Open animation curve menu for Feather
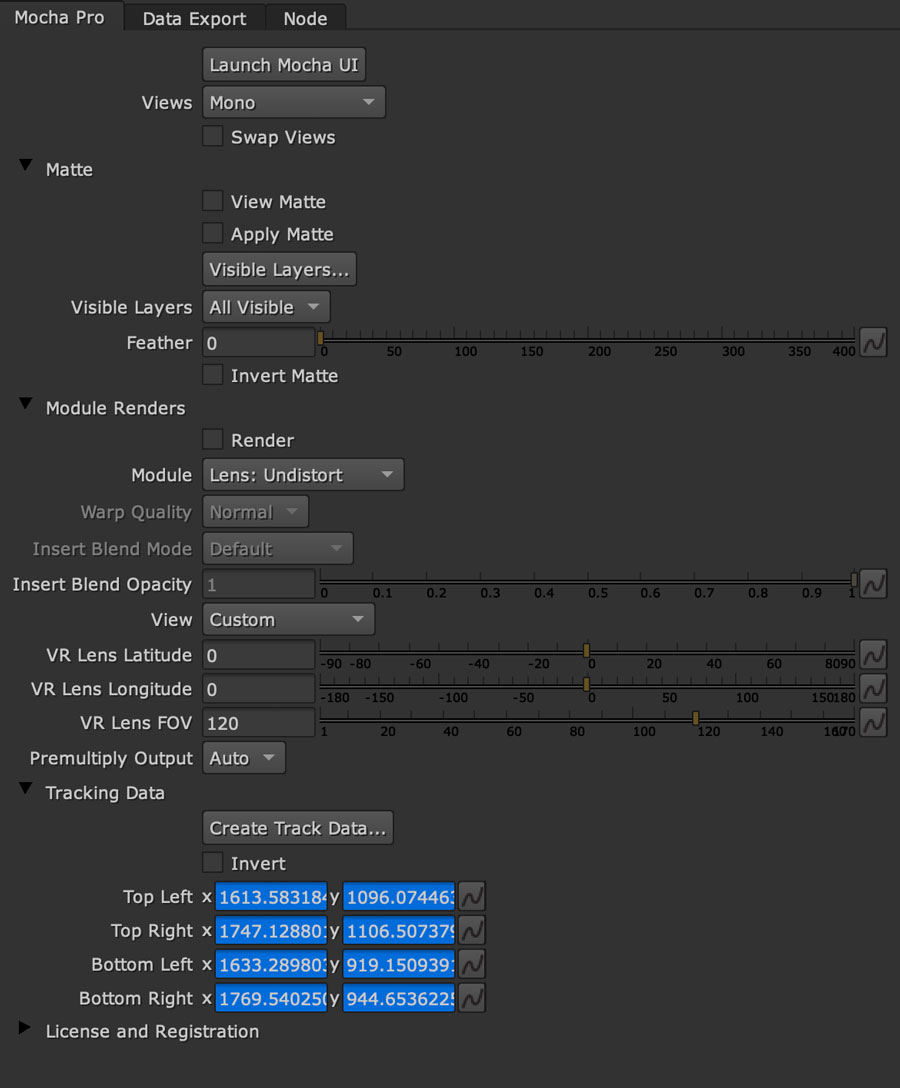Image resolution: width=900 pixels, height=1088 pixels. (x=873, y=342)
